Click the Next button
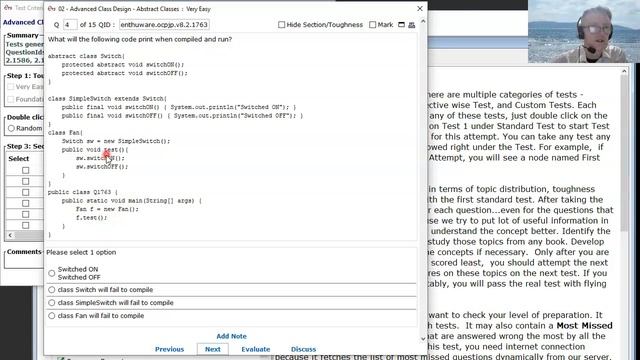Screen dimensions: 640x360 213,349
